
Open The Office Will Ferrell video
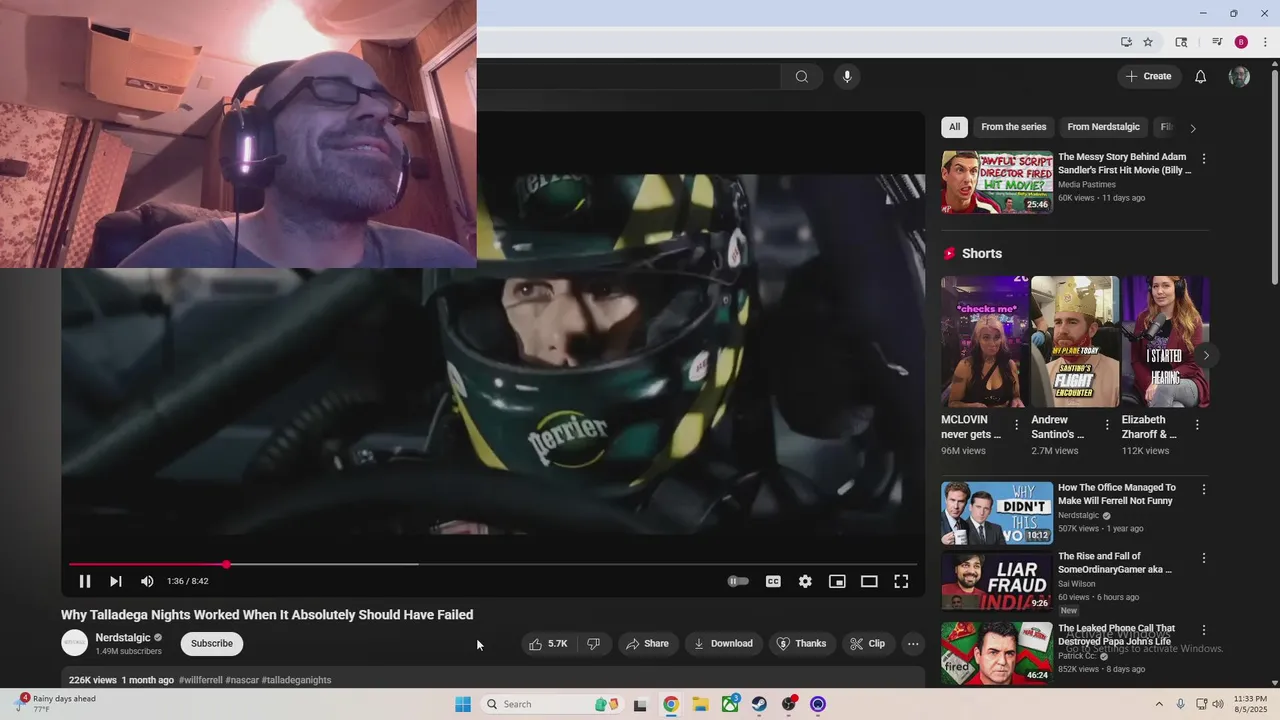pos(1117,494)
